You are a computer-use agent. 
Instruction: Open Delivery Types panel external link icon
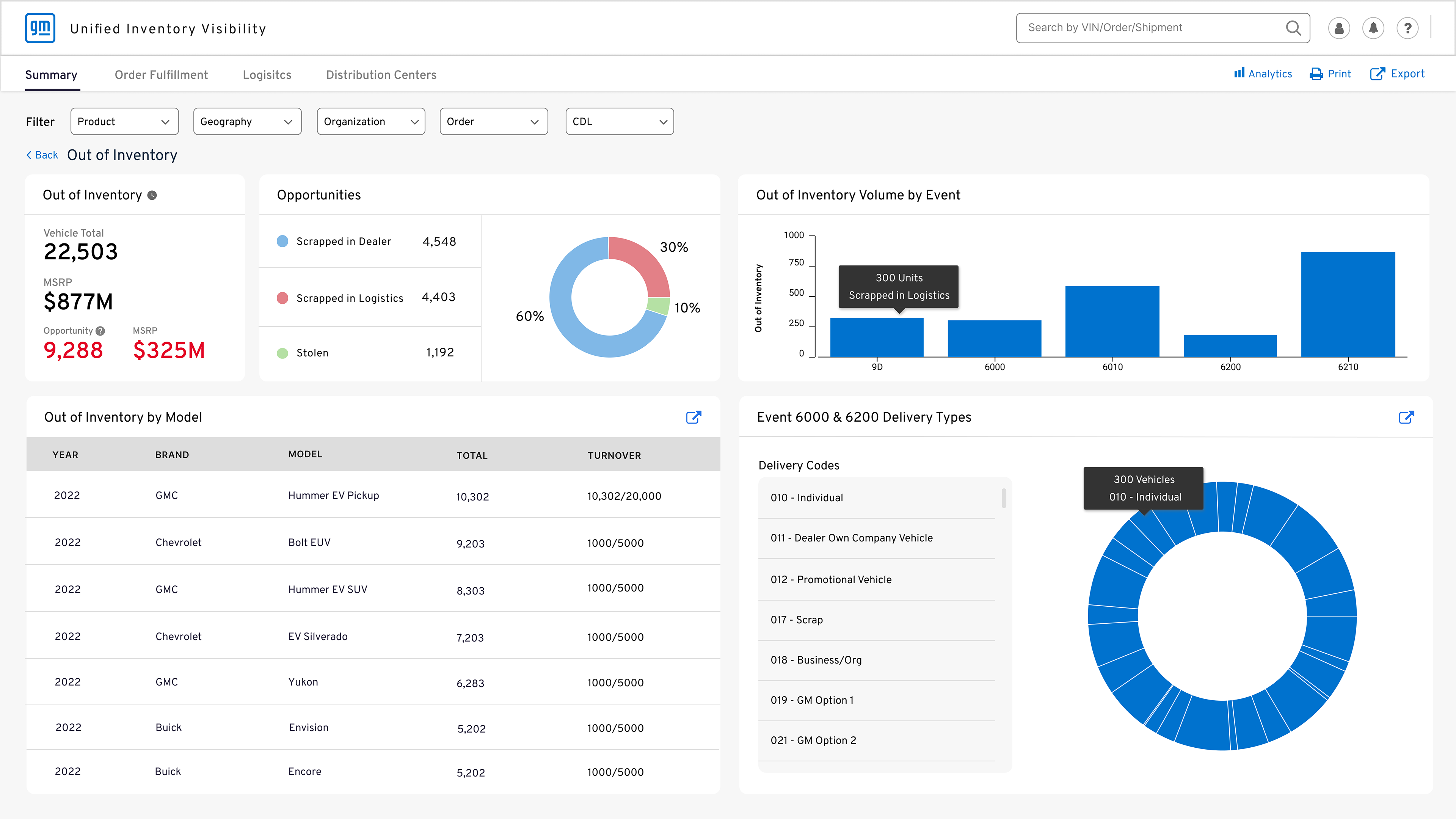pyautogui.click(x=1406, y=417)
